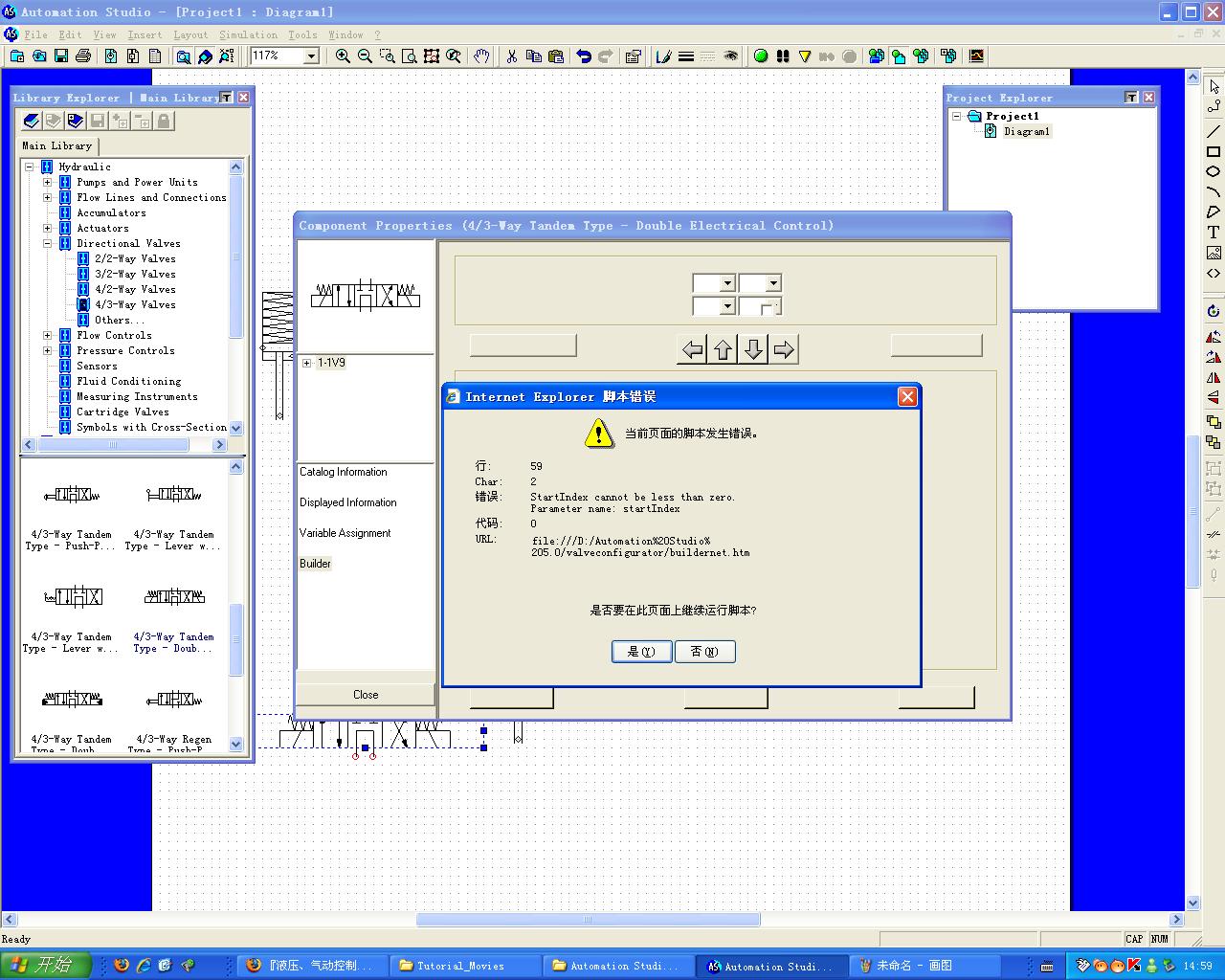Collapse Directional Valves tree node

click(x=48, y=243)
